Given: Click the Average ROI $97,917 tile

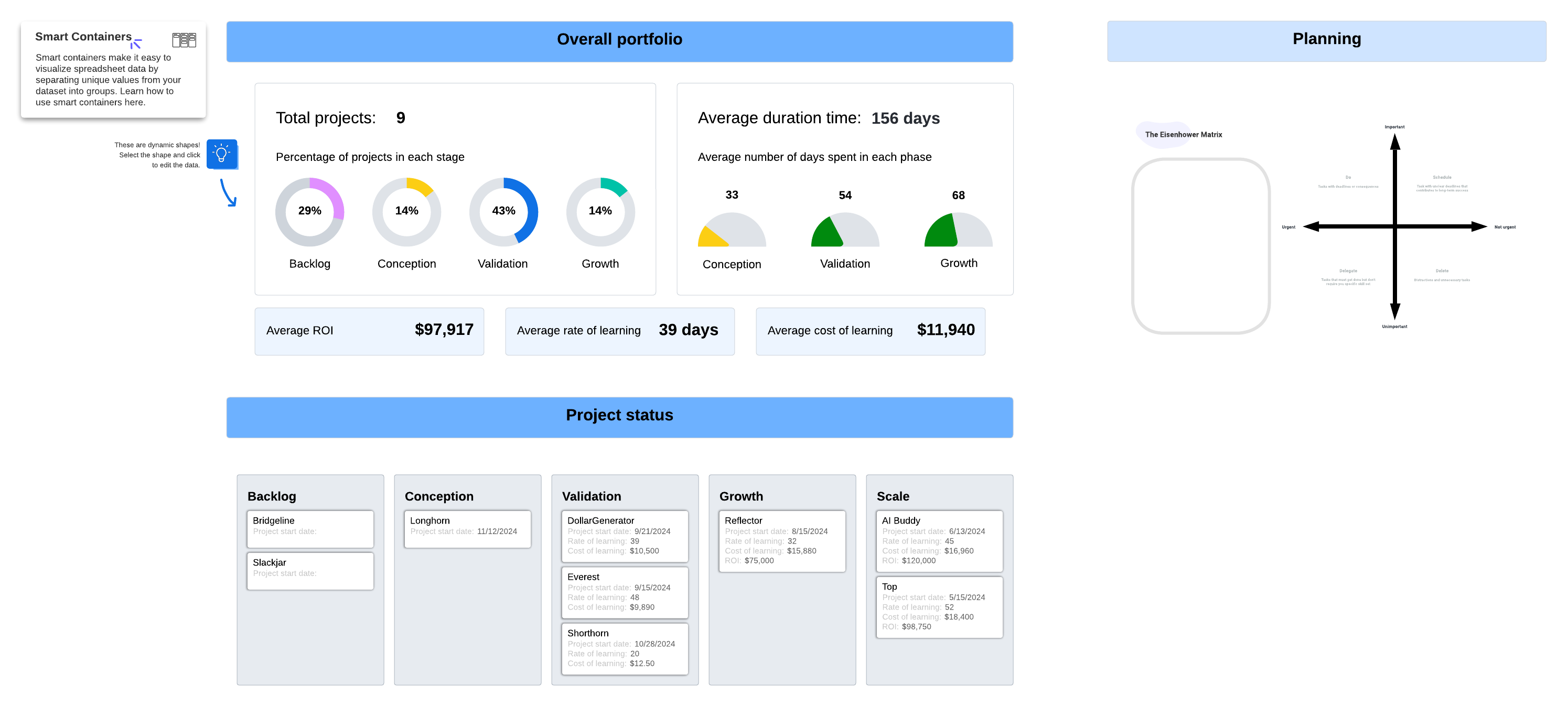Looking at the screenshot, I should (x=369, y=331).
